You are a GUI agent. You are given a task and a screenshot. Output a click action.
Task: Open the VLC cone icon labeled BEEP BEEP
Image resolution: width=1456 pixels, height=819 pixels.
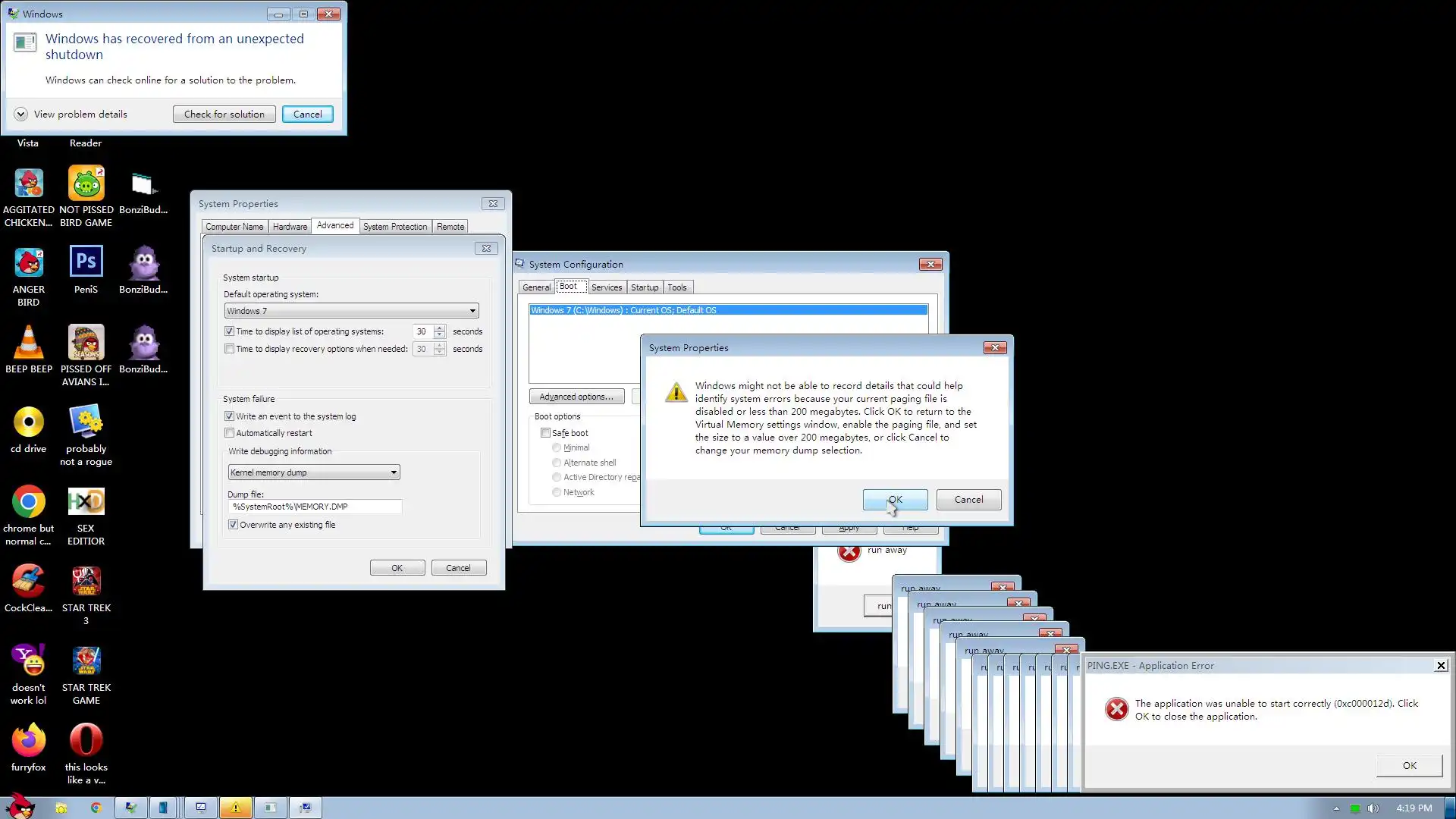coord(29,343)
